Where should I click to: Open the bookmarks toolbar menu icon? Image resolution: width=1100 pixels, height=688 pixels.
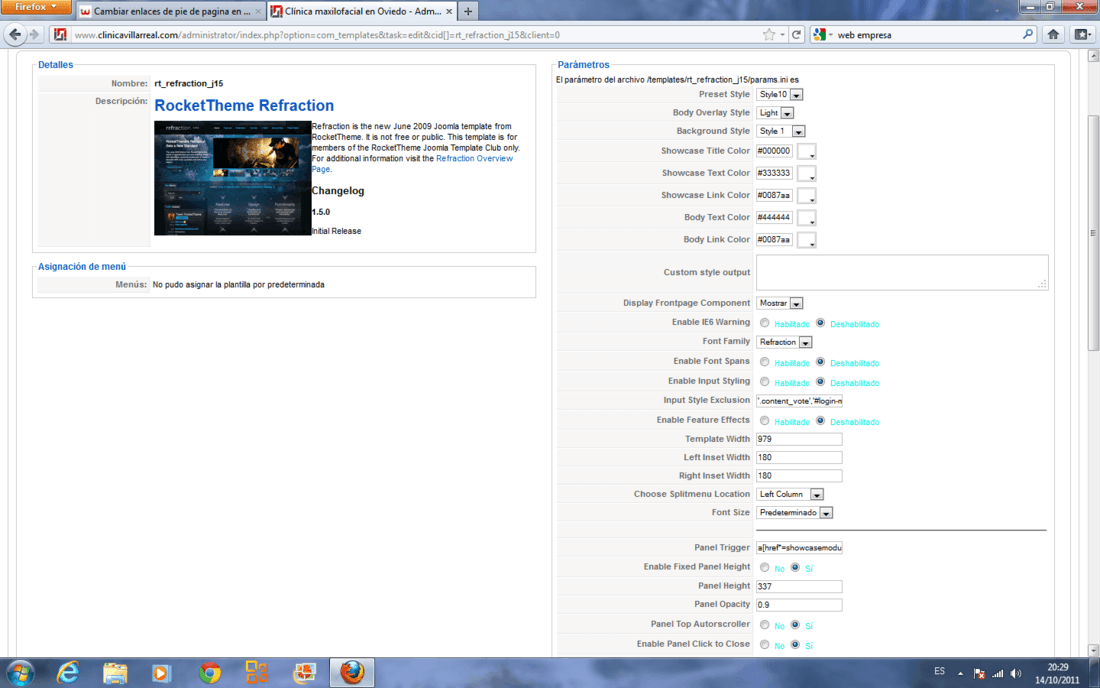click(x=1082, y=34)
